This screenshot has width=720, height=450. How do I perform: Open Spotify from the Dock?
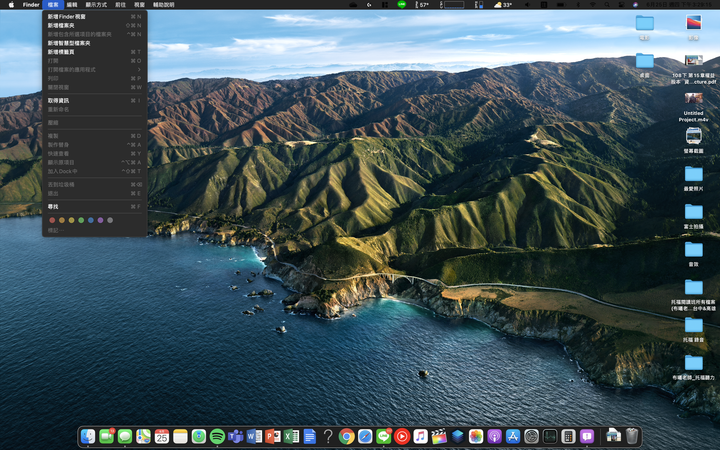(x=217, y=437)
